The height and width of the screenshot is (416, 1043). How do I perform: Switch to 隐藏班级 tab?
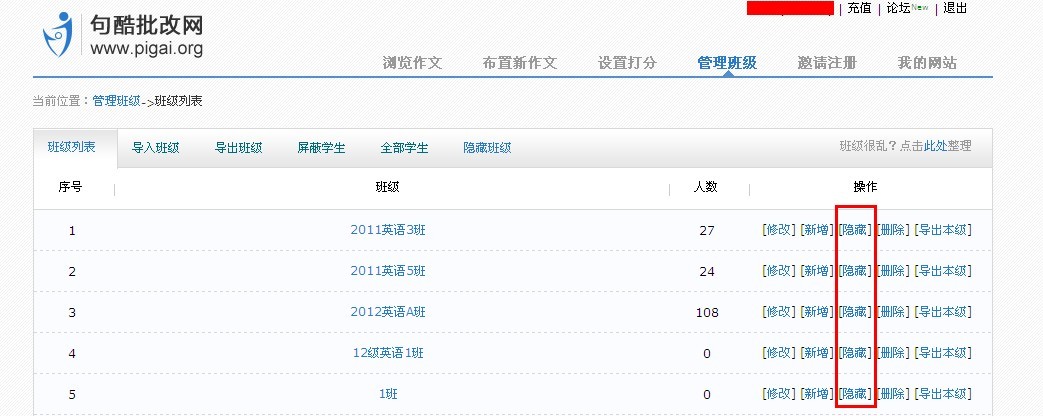point(488,148)
